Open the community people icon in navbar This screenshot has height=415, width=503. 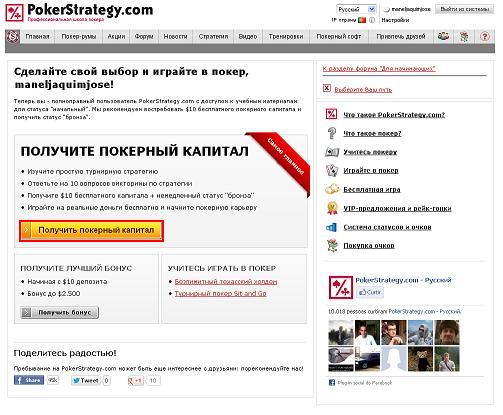pos(443,36)
